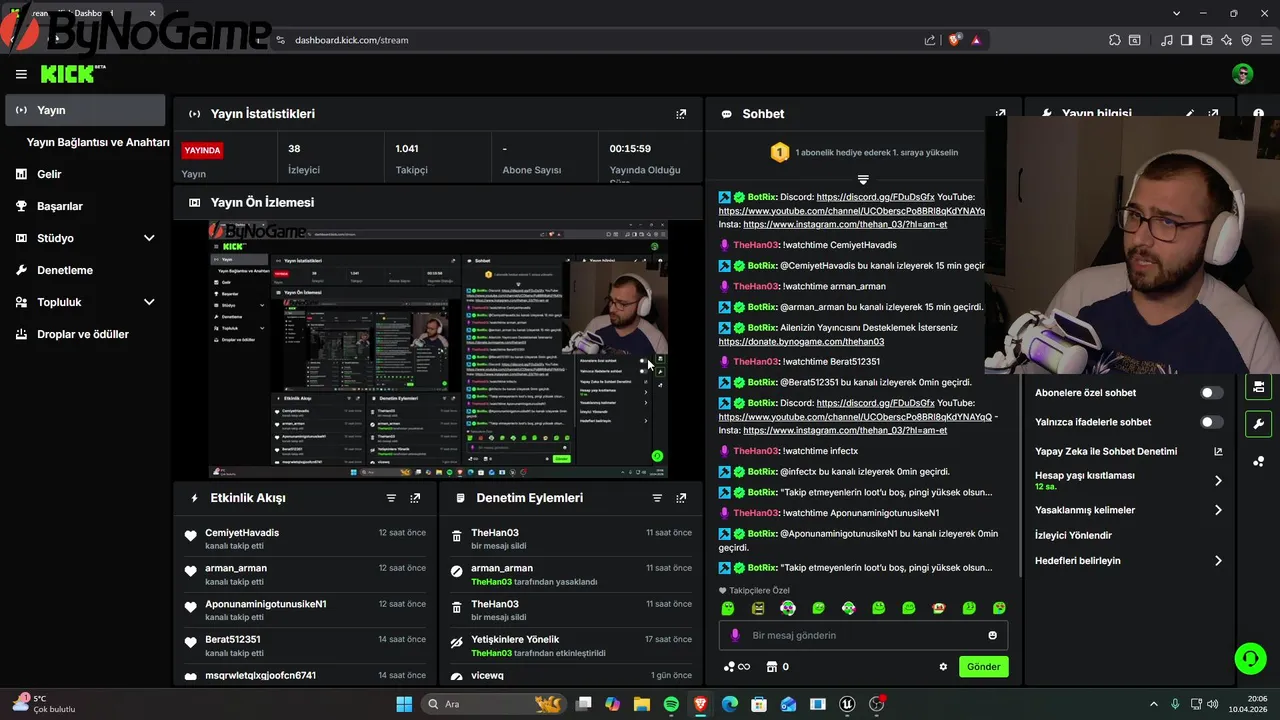Image resolution: width=1280 pixels, height=720 pixels.
Task: Open Yayın Bağlantısı ve Anahtarı page
Action: tap(98, 142)
